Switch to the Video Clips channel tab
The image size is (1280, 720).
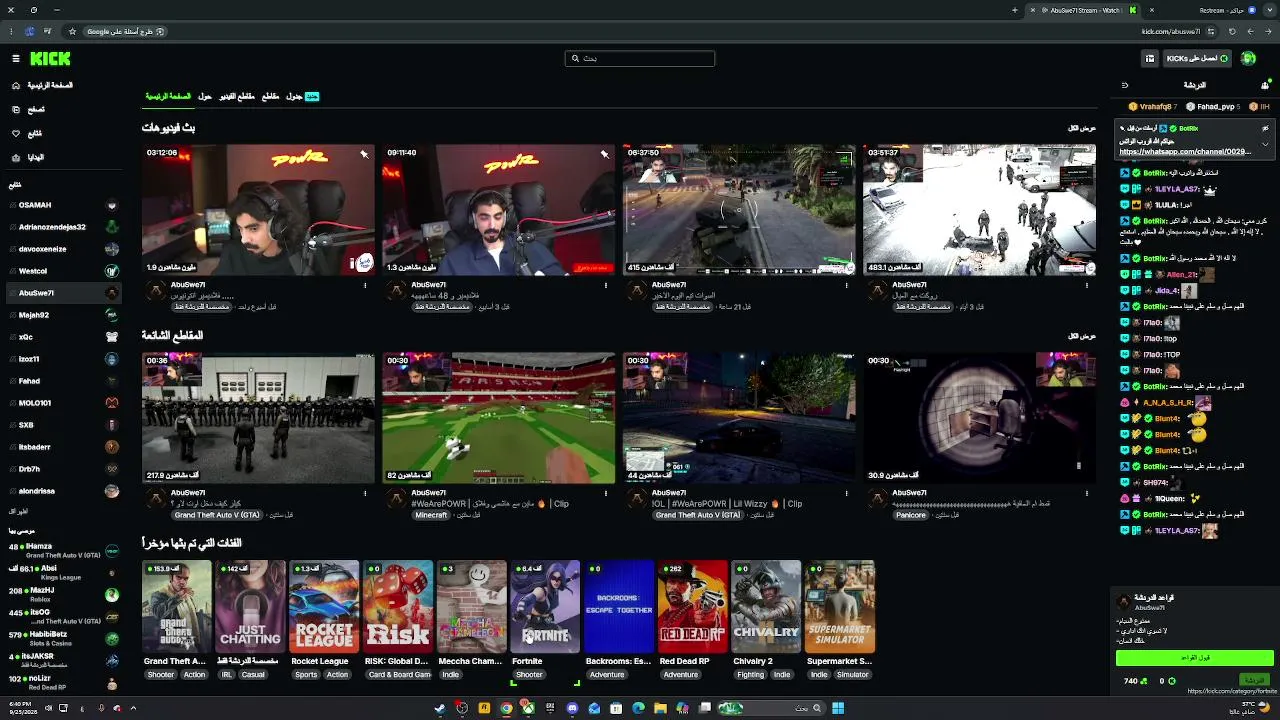237,96
